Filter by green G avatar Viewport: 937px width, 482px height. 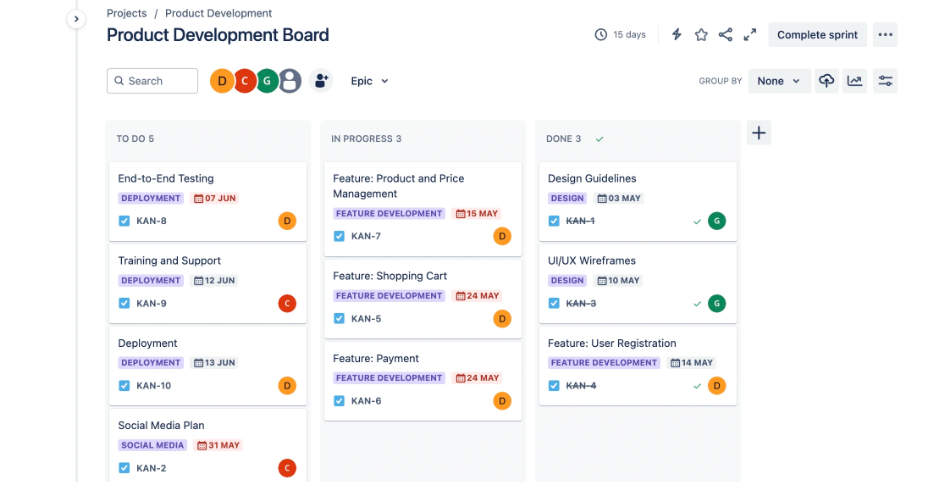tap(267, 81)
